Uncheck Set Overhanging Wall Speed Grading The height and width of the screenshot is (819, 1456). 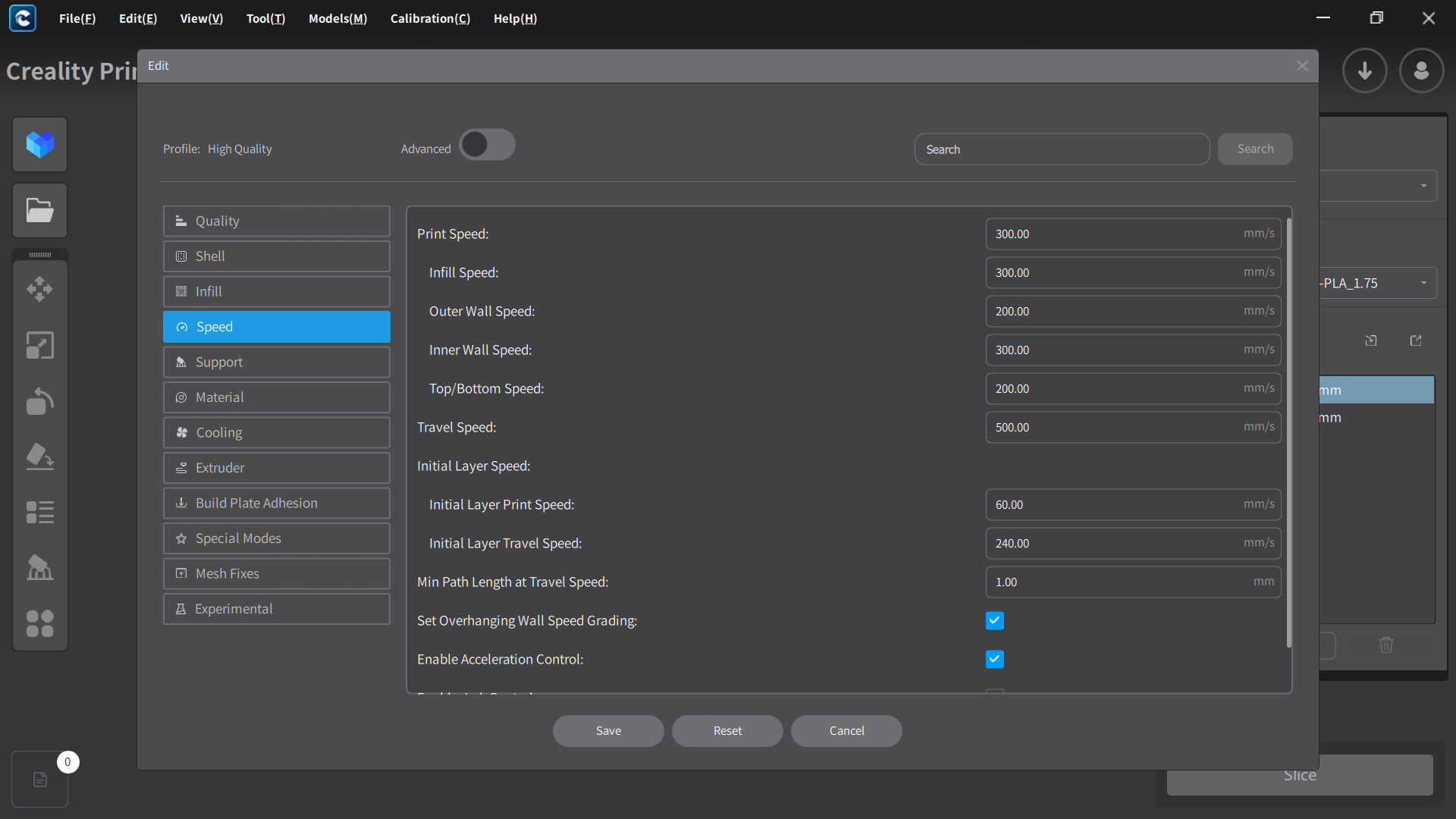pos(995,620)
